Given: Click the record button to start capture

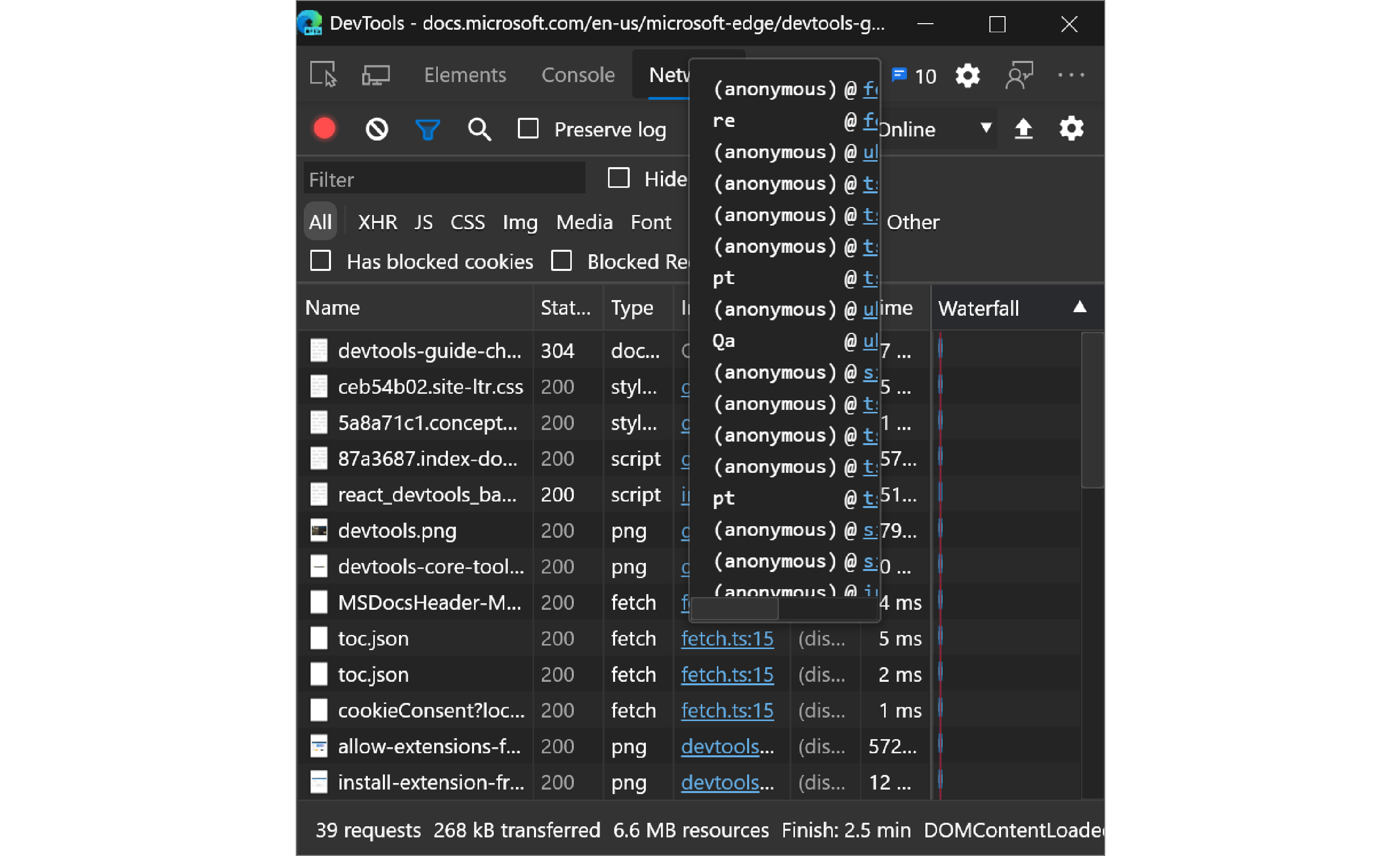Looking at the screenshot, I should [324, 127].
